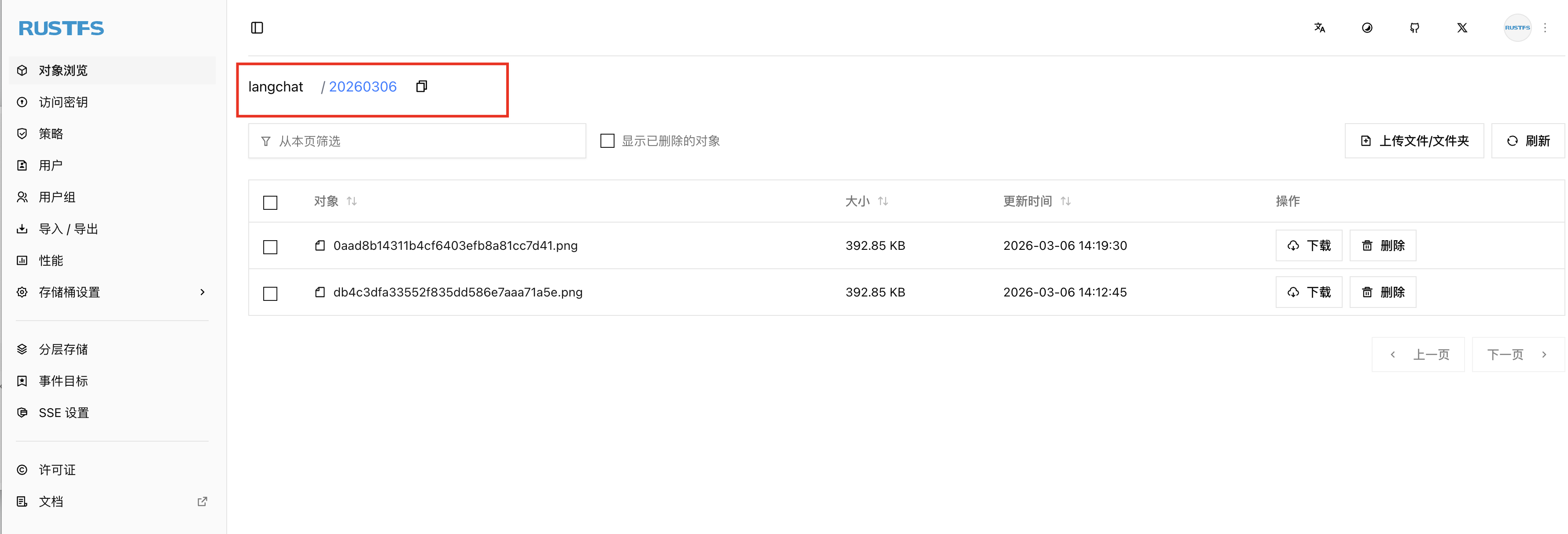The height and width of the screenshot is (534, 1568).
Task: Select the 0aad8b14311b4cf6403efb8a81cc7d41.png row checkbox
Action: 270,247
